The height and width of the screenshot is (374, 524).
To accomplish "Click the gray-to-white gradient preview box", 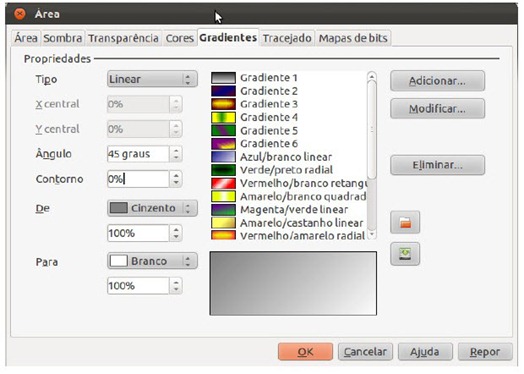I will (x=293, y=283).
